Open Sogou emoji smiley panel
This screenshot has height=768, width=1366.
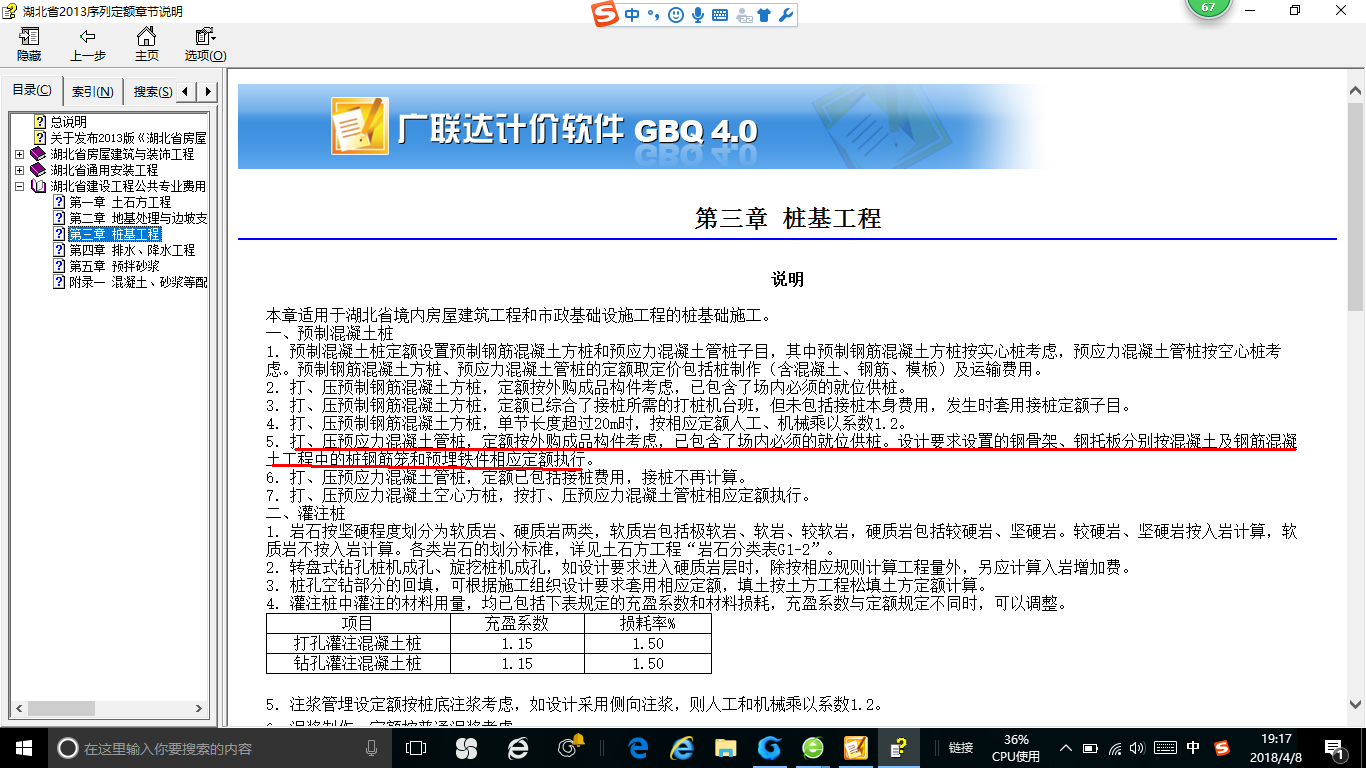(x=676, y=15)
